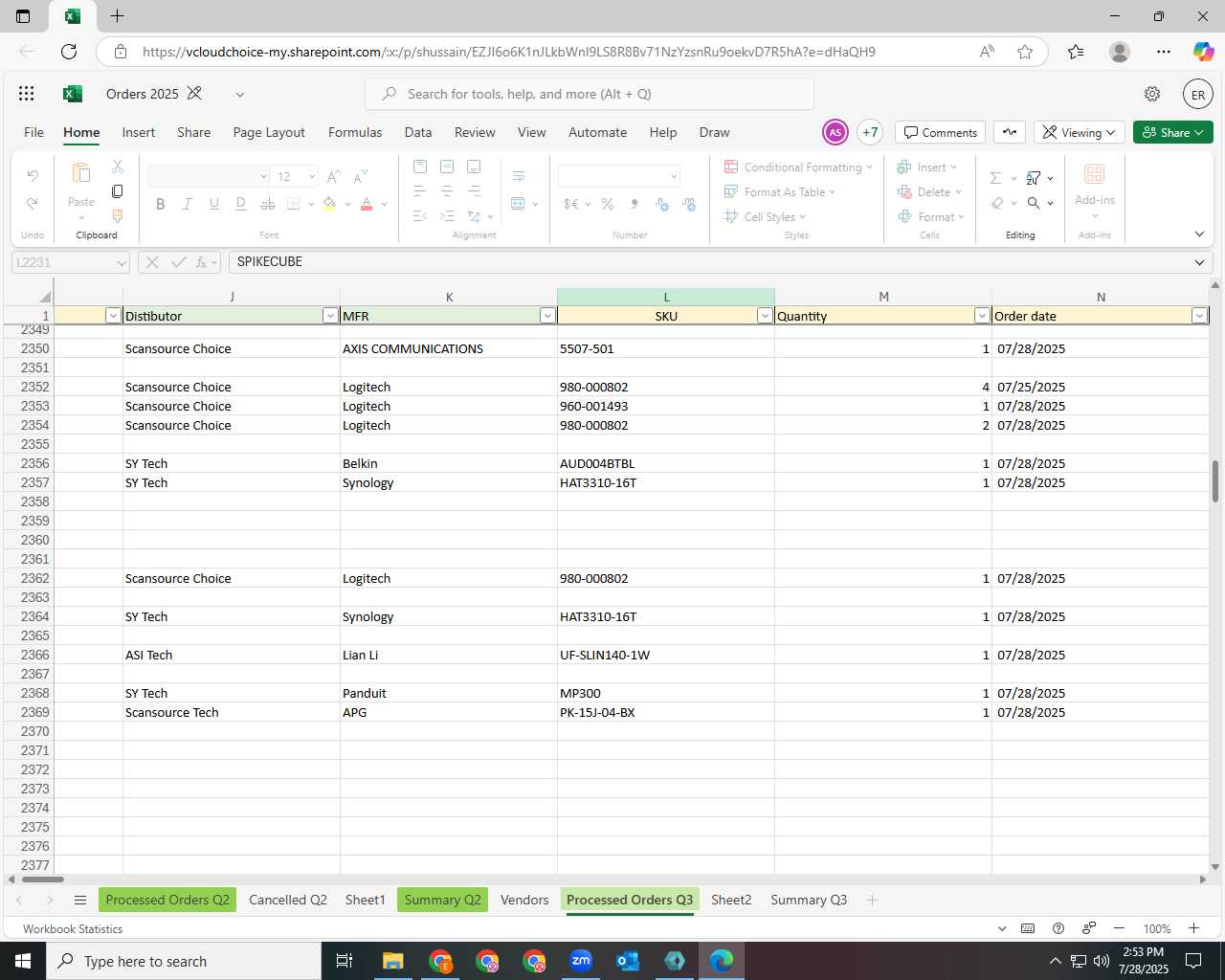Open the Microsoft 365 app launcher
The image size is (1225, 980).
coord(27,94)
